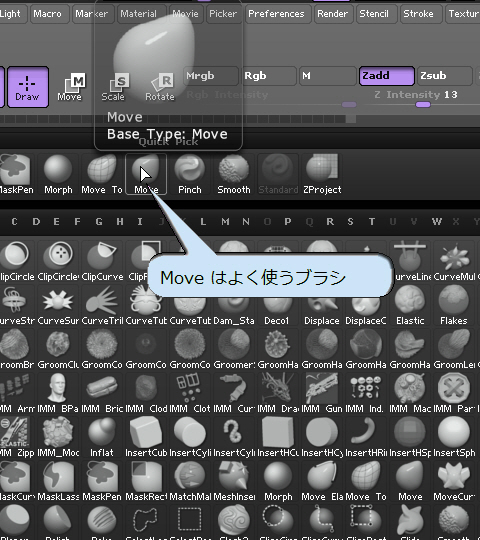Open the Render menu
This screenshot has width=480, height=540.
pos(333,14)
